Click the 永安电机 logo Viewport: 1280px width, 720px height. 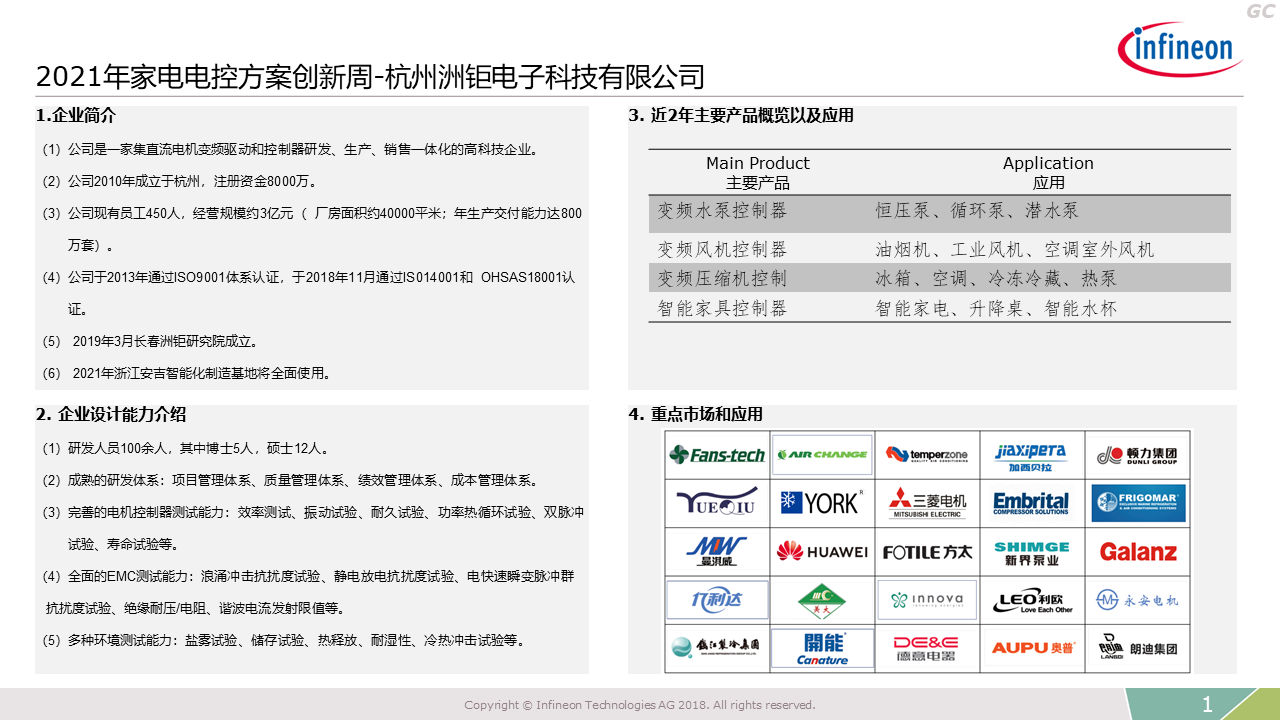(1137, 600)
